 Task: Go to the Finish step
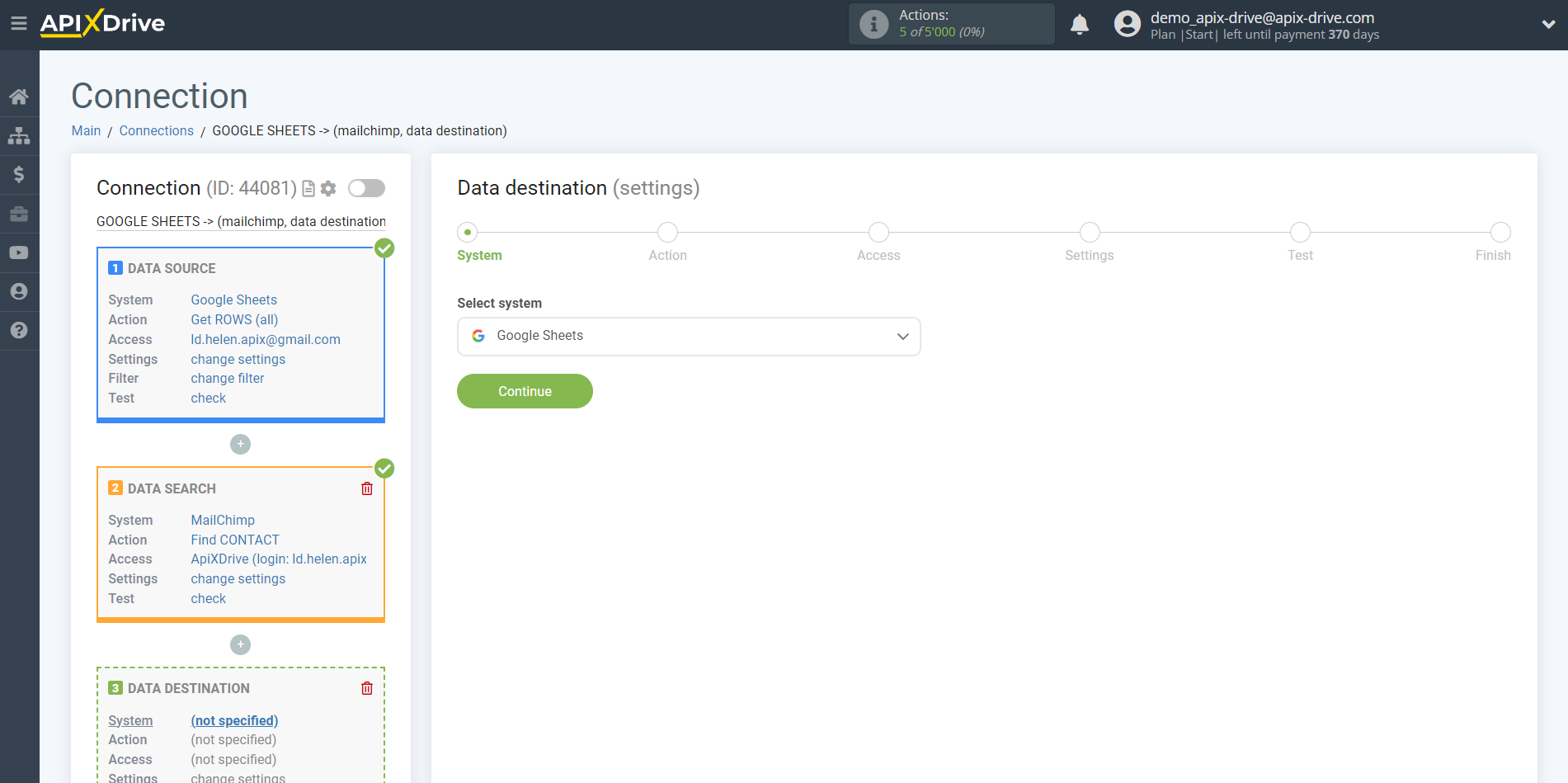pyautogui.click(x=1500, y=233)
